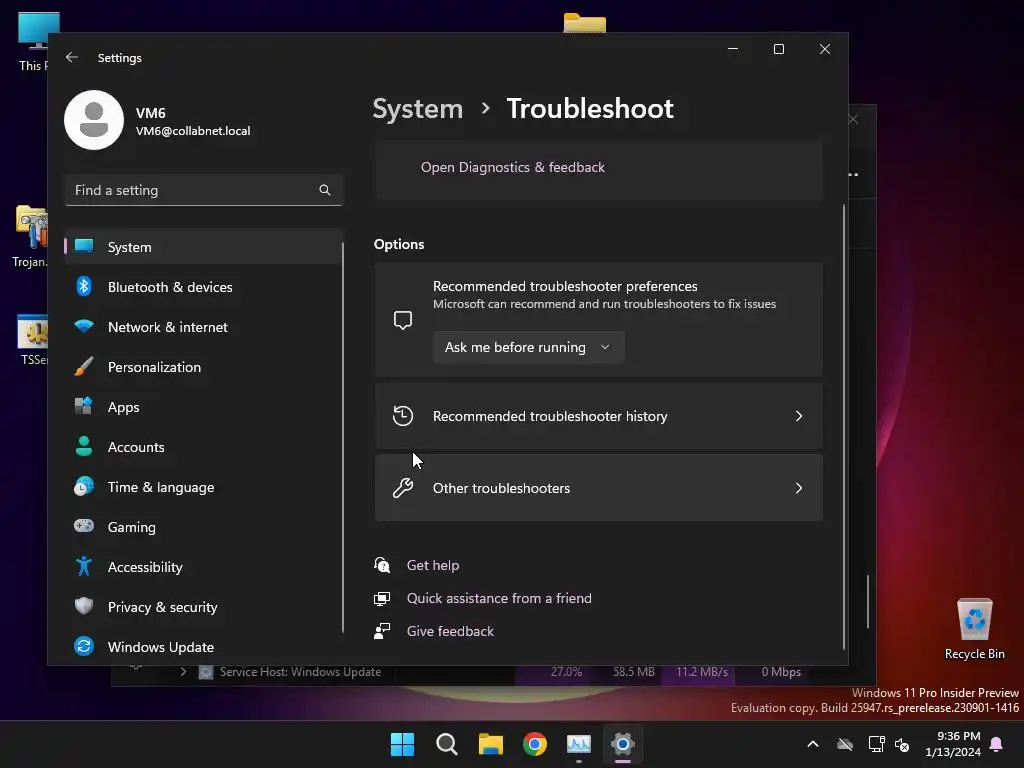Click the Wi-Fi network icon in sidebar

pyautogui.click(x=84, y=326)
